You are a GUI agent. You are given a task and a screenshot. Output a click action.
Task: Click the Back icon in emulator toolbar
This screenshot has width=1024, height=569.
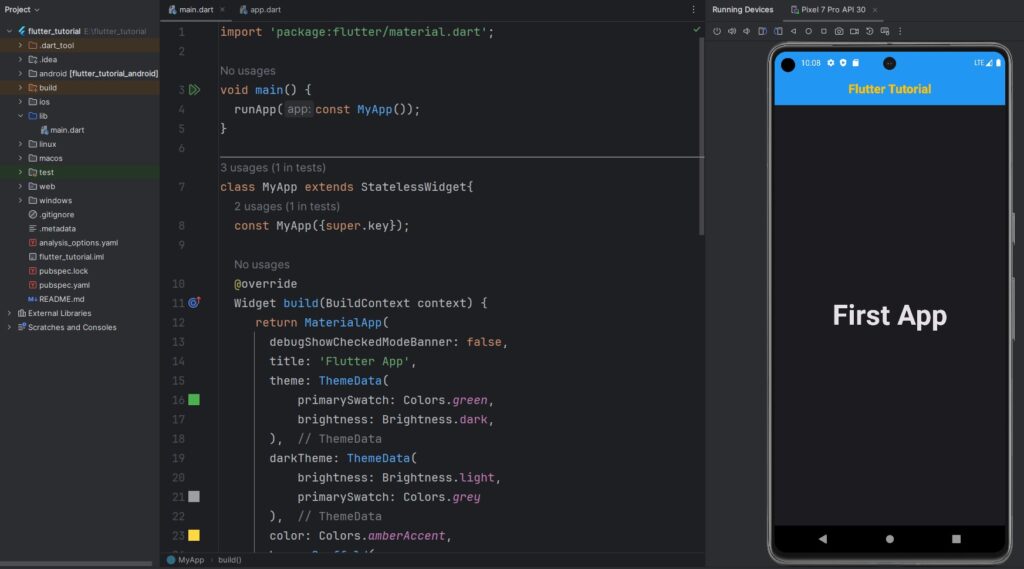[x=793, y=31]
